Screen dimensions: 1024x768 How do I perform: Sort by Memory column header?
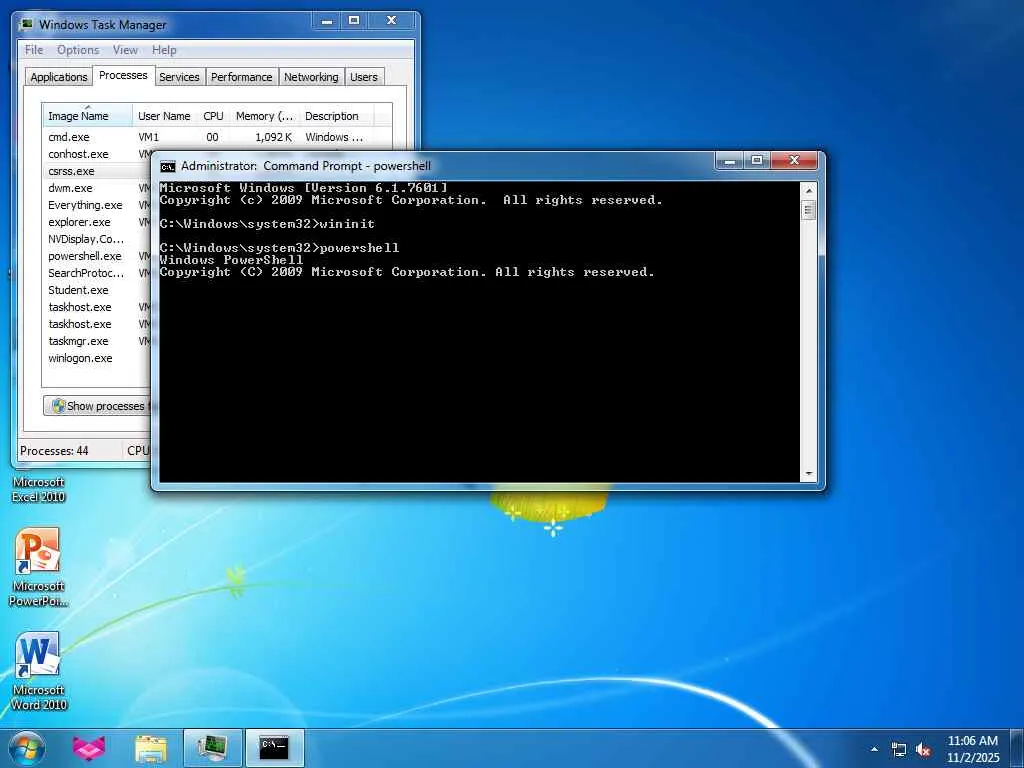tap(264, 116)
